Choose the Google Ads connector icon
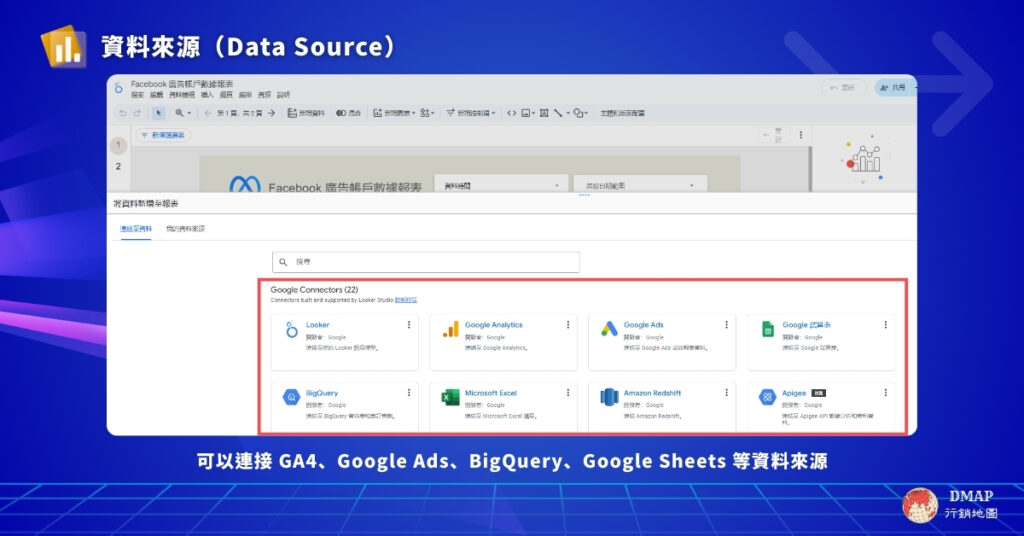The height and width of the screenshot is (536, 1024). tap(609, 330)
